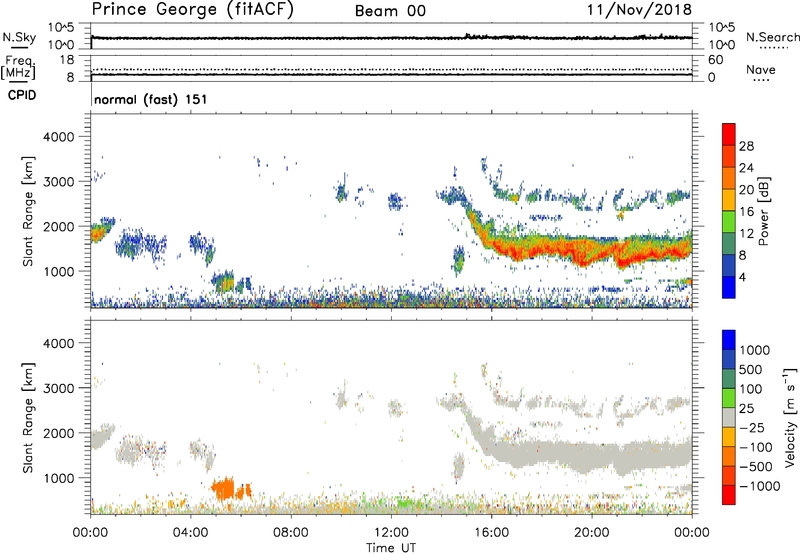Click the '-100' tick on the Velocity colorbar
Viewport: 800px width, 554px height.
pos(755,447)
